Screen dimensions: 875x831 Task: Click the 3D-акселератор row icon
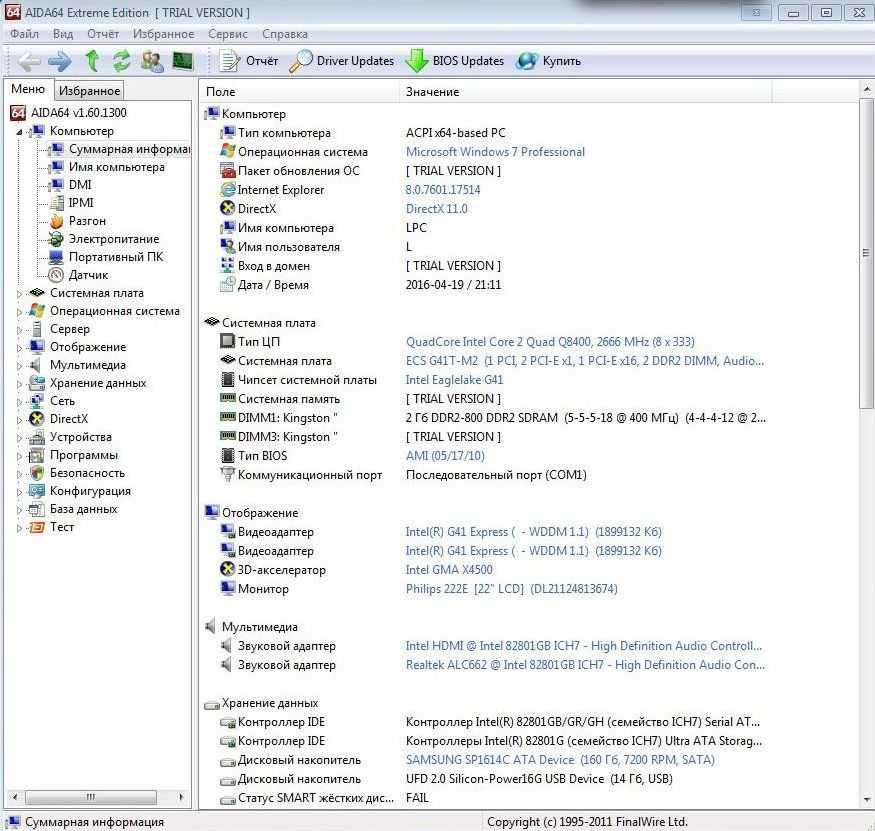coord(227,569)
